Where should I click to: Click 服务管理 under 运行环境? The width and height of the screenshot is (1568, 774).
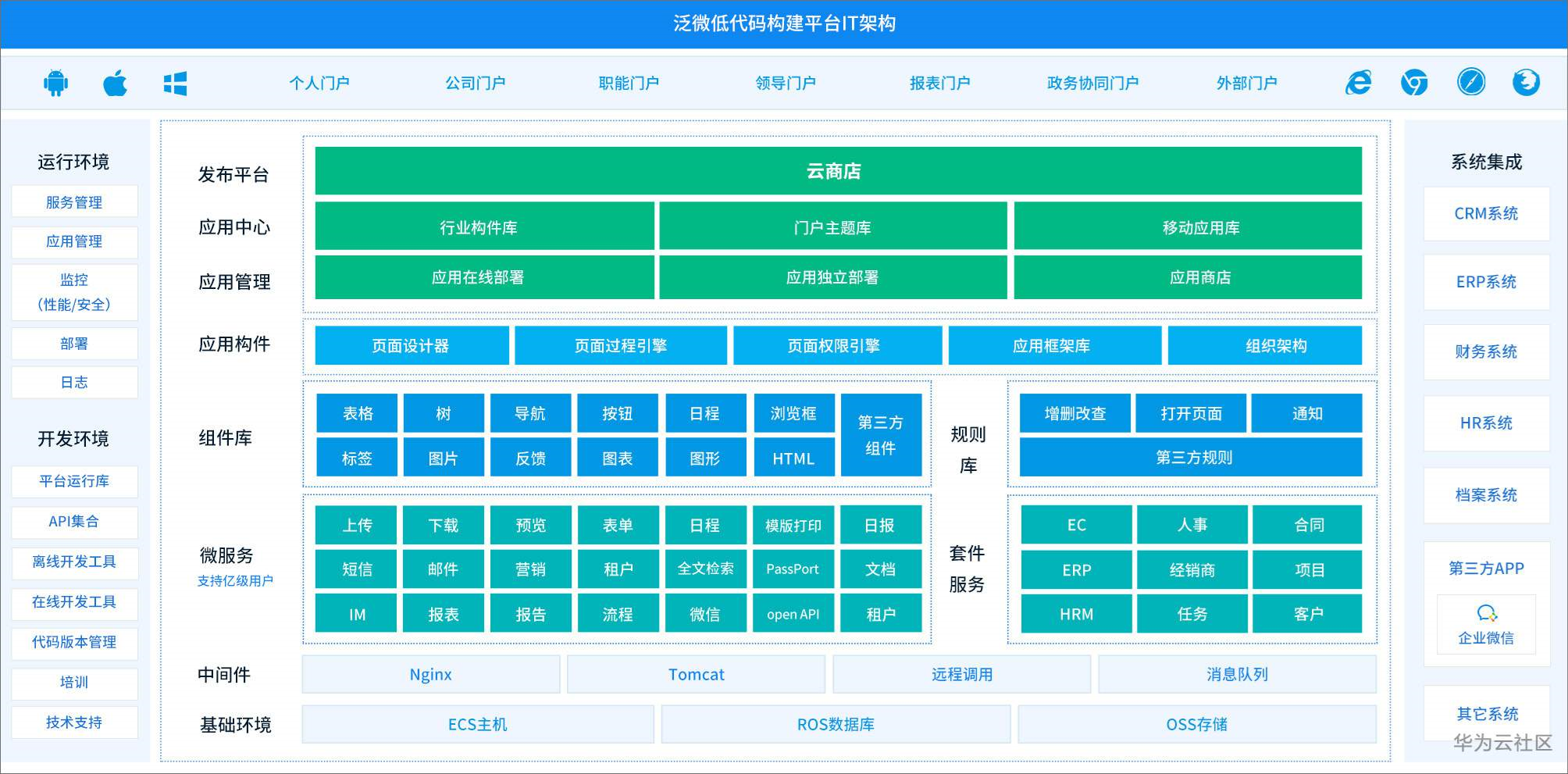74,202
